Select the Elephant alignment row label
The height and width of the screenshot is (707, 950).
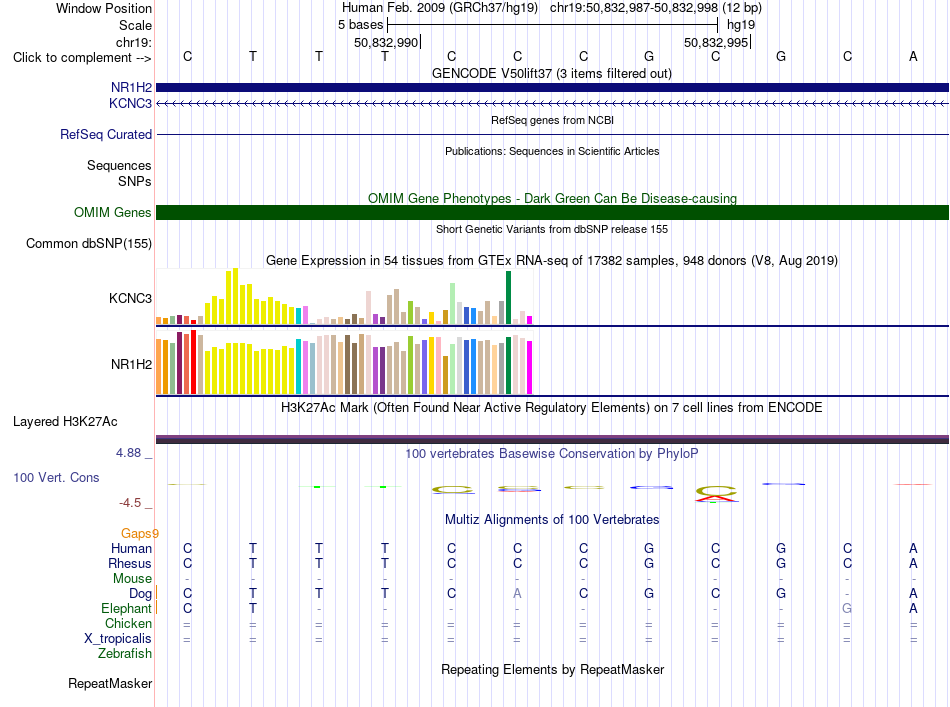tap(126, 608)
